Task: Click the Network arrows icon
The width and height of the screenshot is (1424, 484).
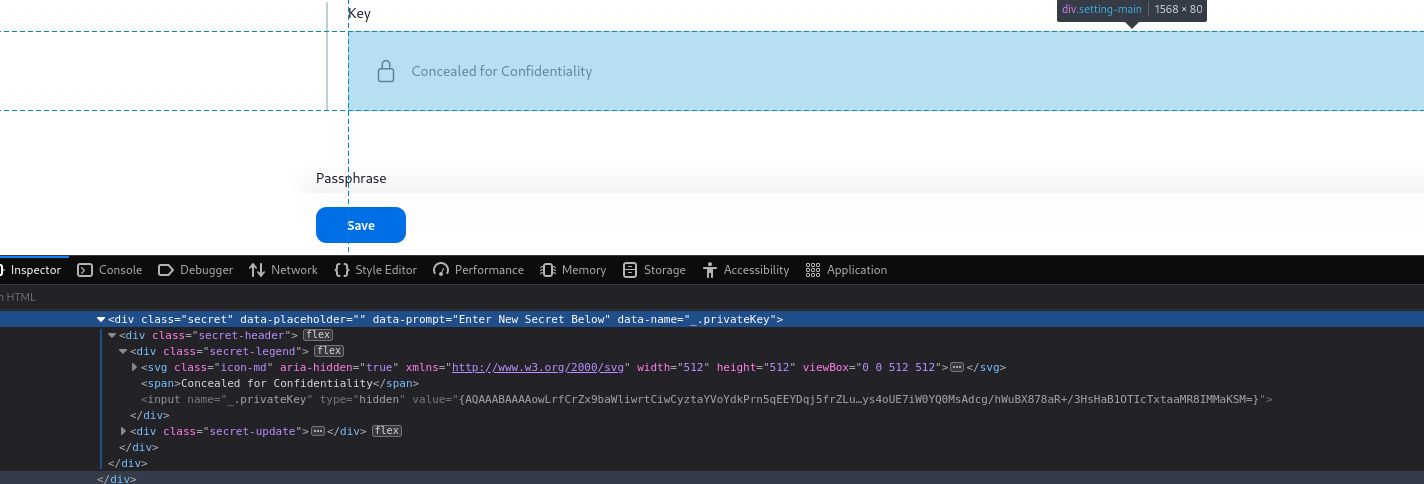Action: (257, 270)
